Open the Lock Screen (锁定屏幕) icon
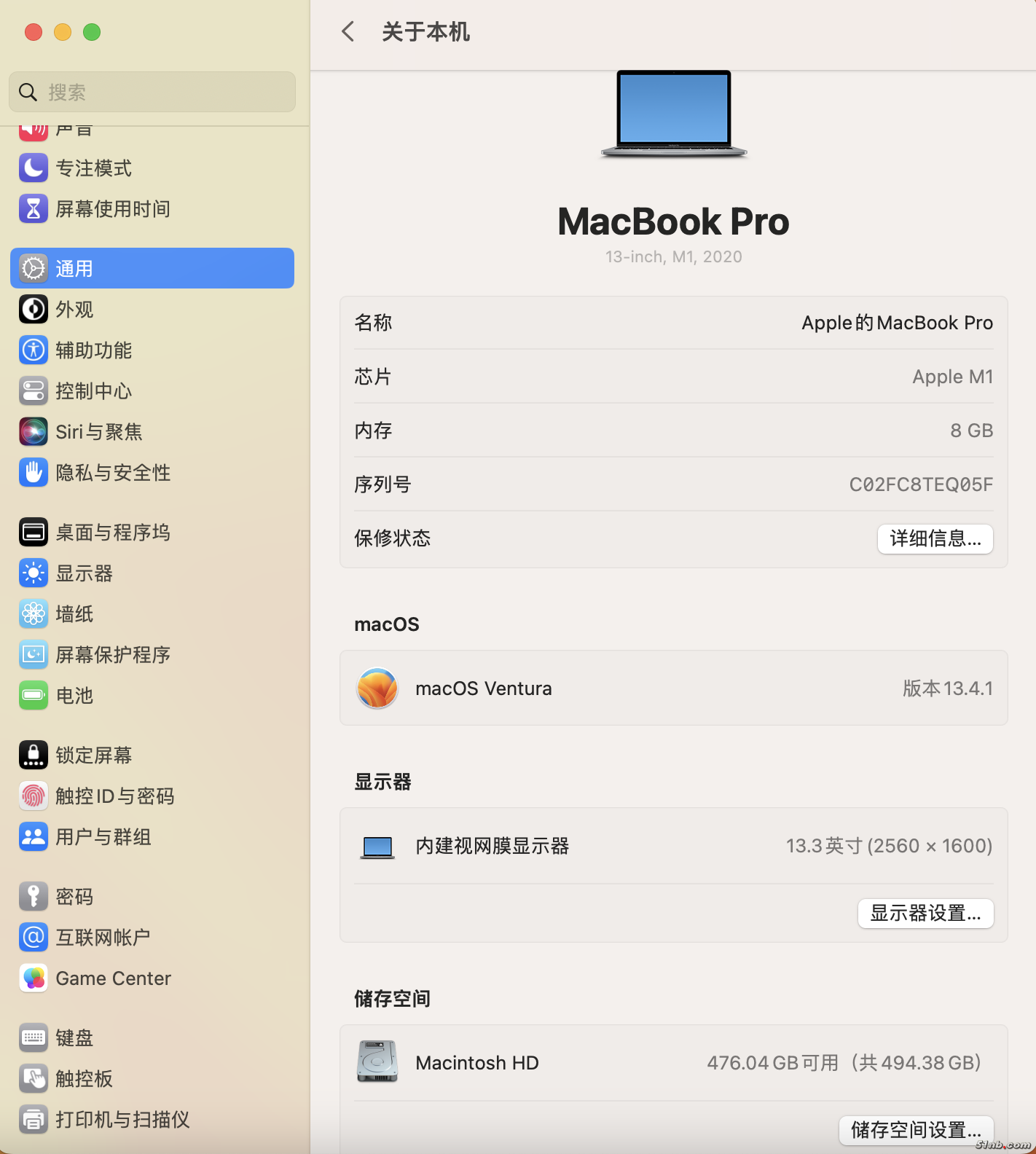Screen dimensions: 1036x1154 34,755
